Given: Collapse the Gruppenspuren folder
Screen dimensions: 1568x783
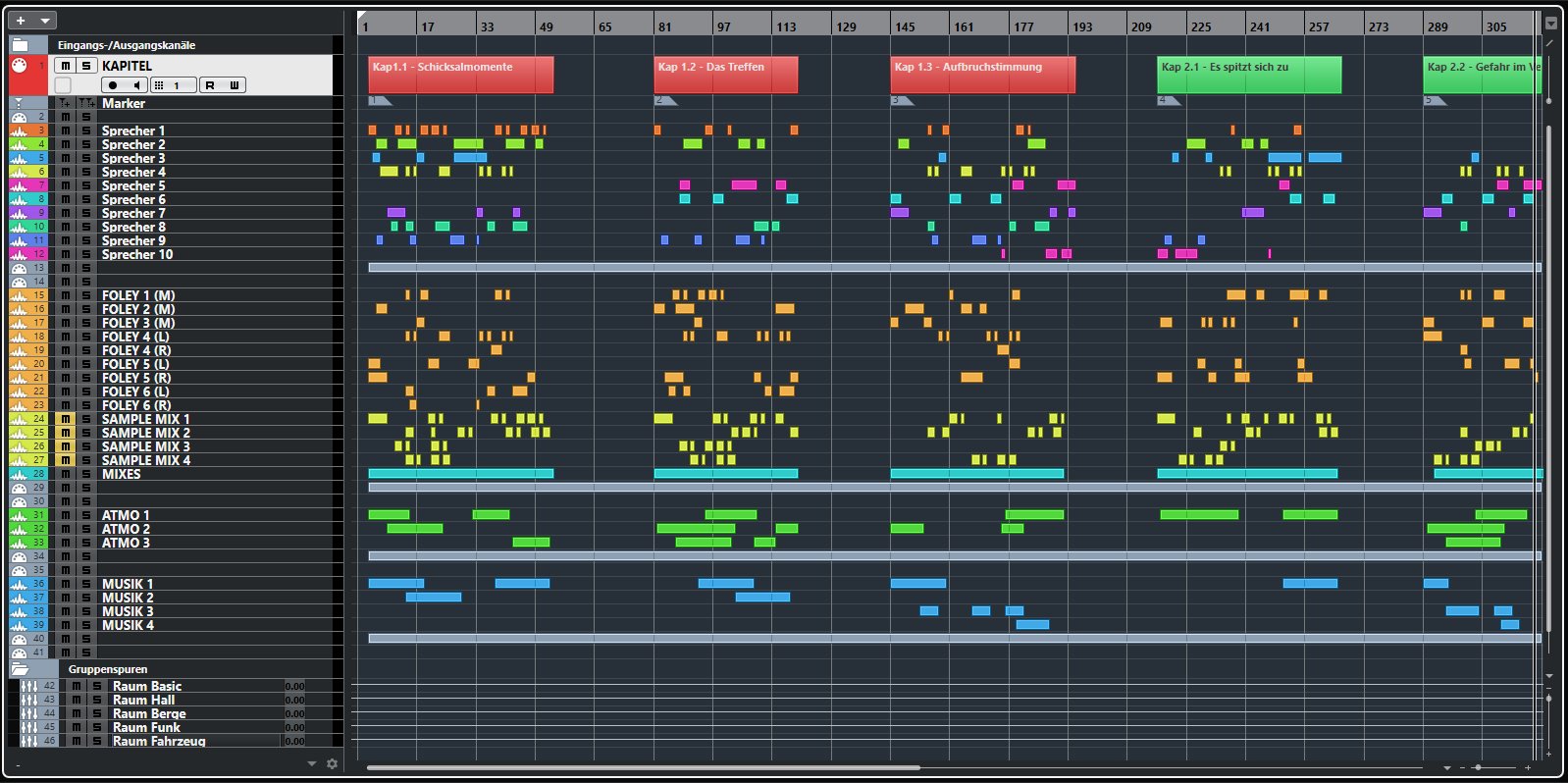Looking at the screenshot, I should click(x=21, y=669).
